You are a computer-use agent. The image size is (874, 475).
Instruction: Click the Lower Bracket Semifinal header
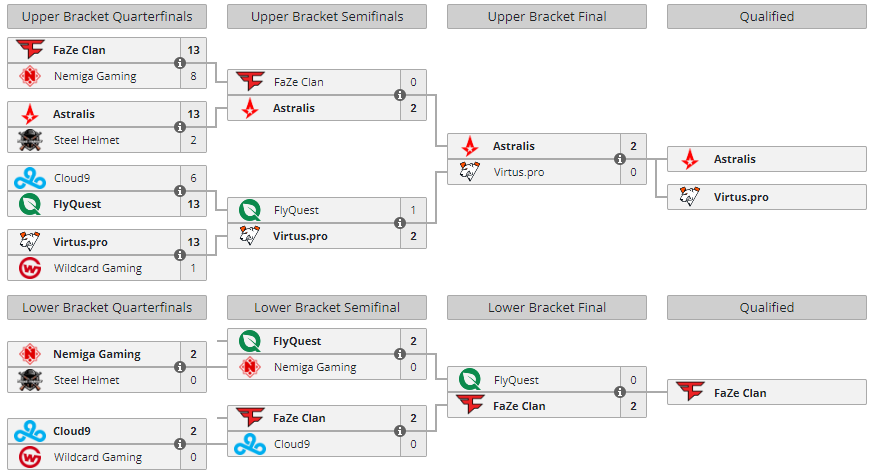tap(327, 308)
